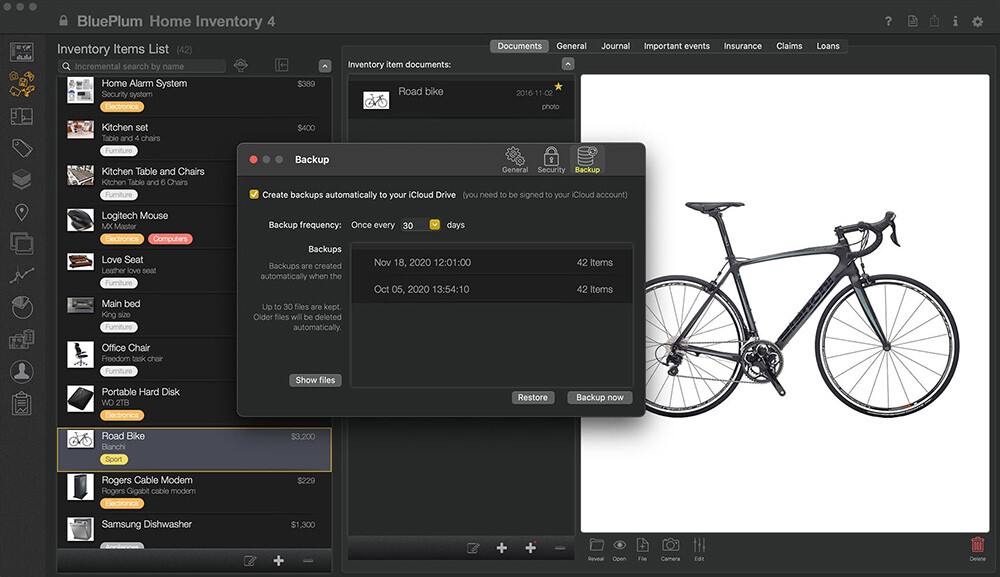Open the map pin locations sidebar icon
The height and width of the screenshot is (577, 1000).
pyautogui.click(x=22, y=212)
